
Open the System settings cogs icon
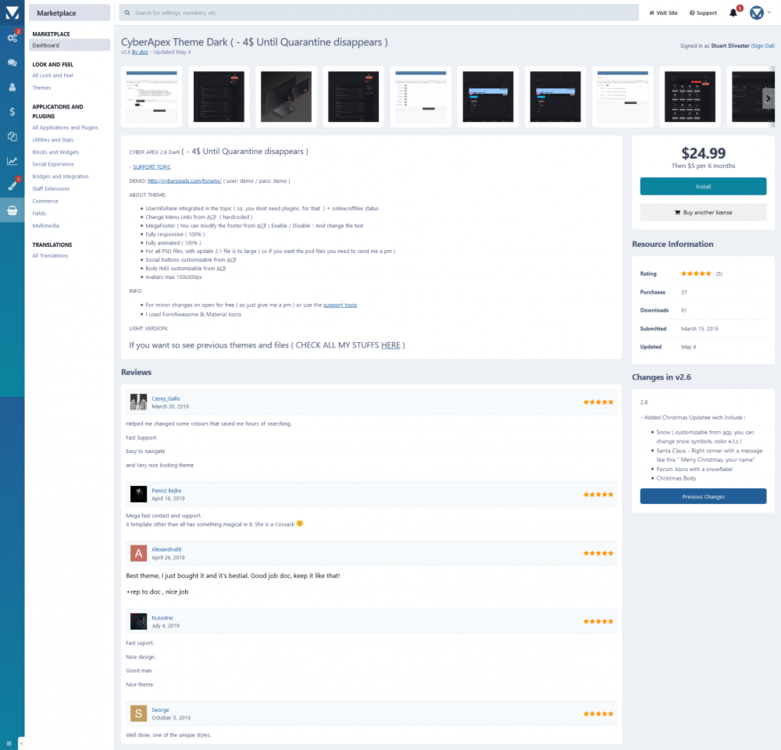tap(12, 37)
